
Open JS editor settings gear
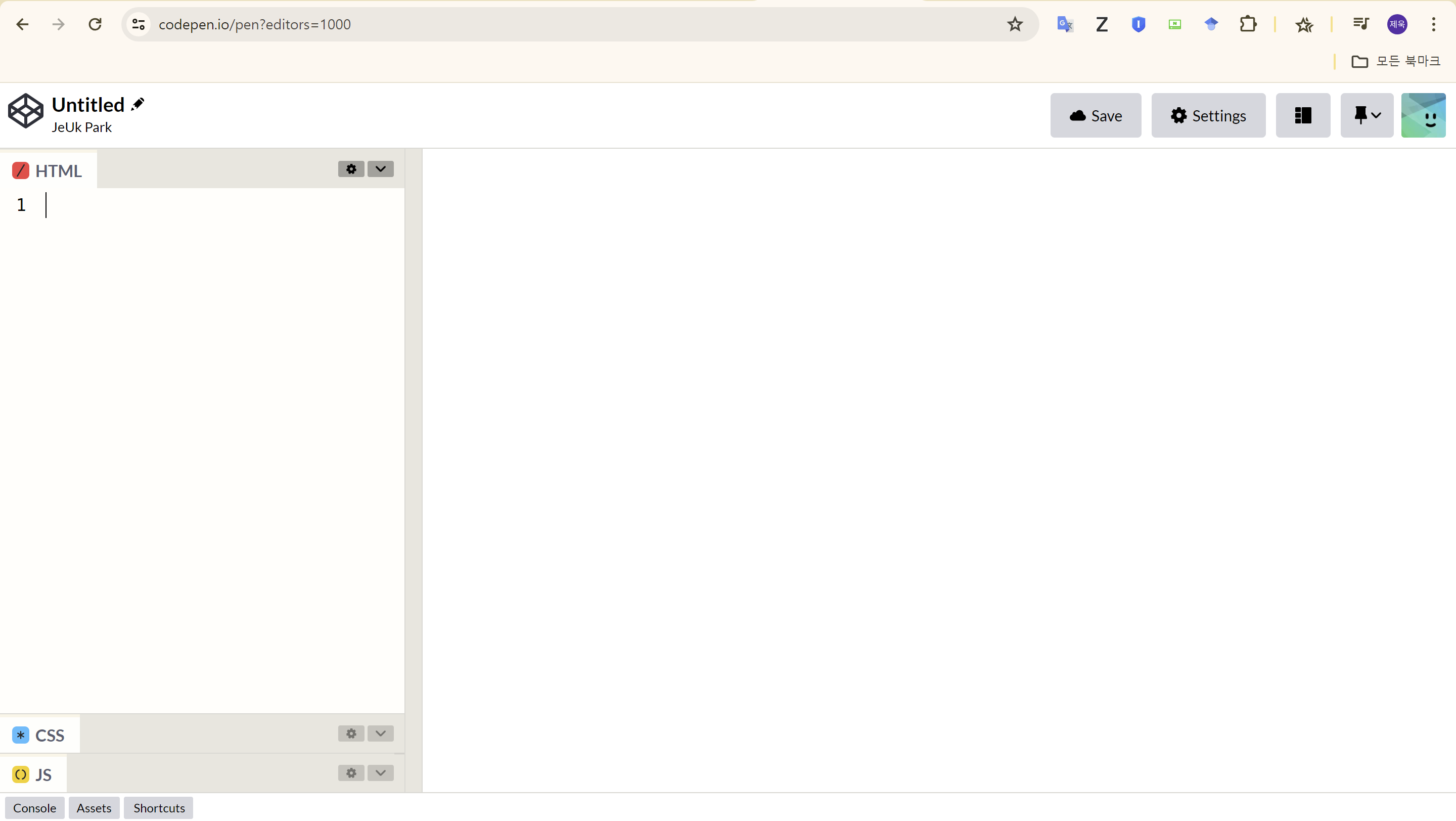[x=351, y=773]
